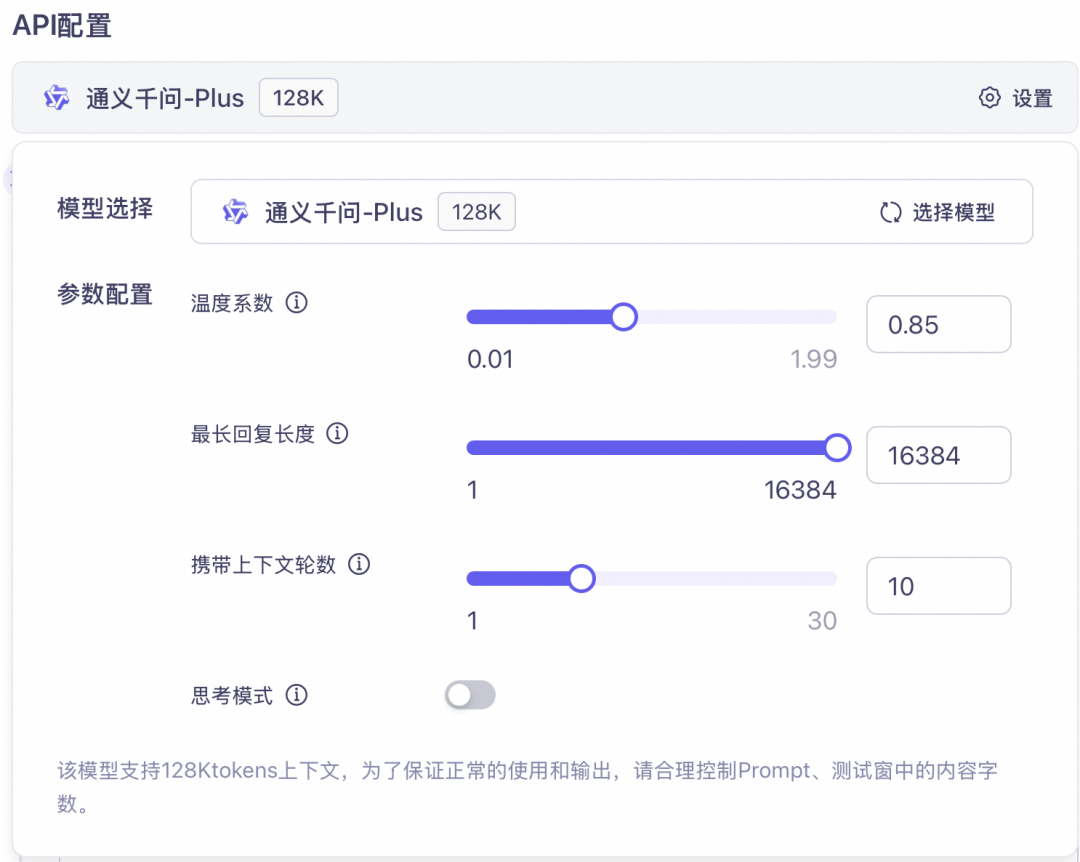Screen dimensions: 1080x862
Task: Click the model logo inside 模型选择 box
Action: 235,212
